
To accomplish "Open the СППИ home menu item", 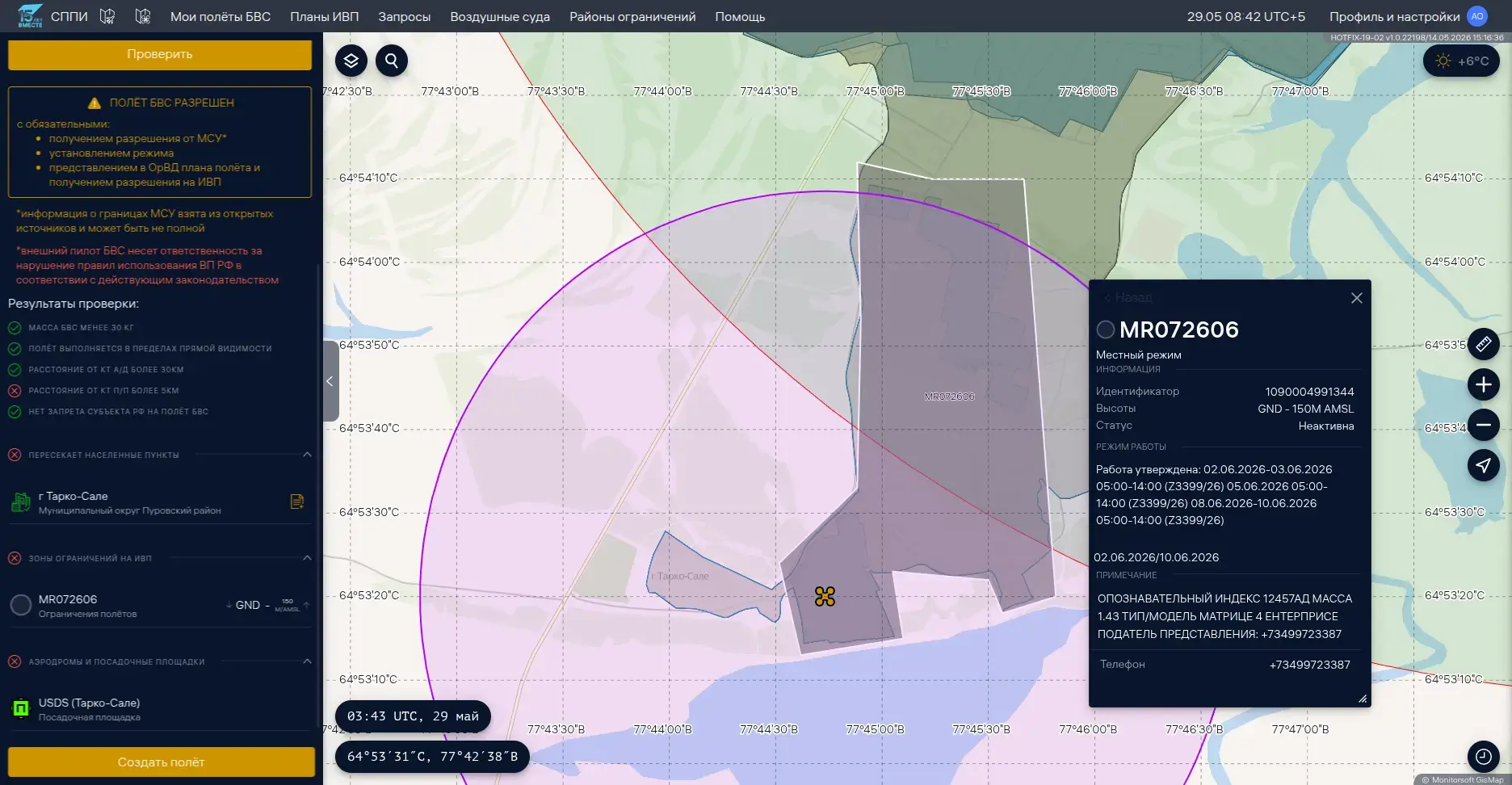I will click(69, 16).
